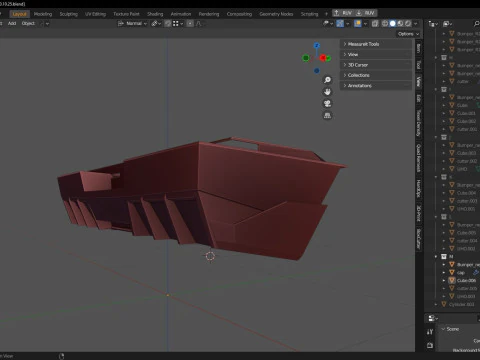480x360 pixels.
Task: Click the blue Z axis on navigation gizmo
Action: click(x=317, y=45)
